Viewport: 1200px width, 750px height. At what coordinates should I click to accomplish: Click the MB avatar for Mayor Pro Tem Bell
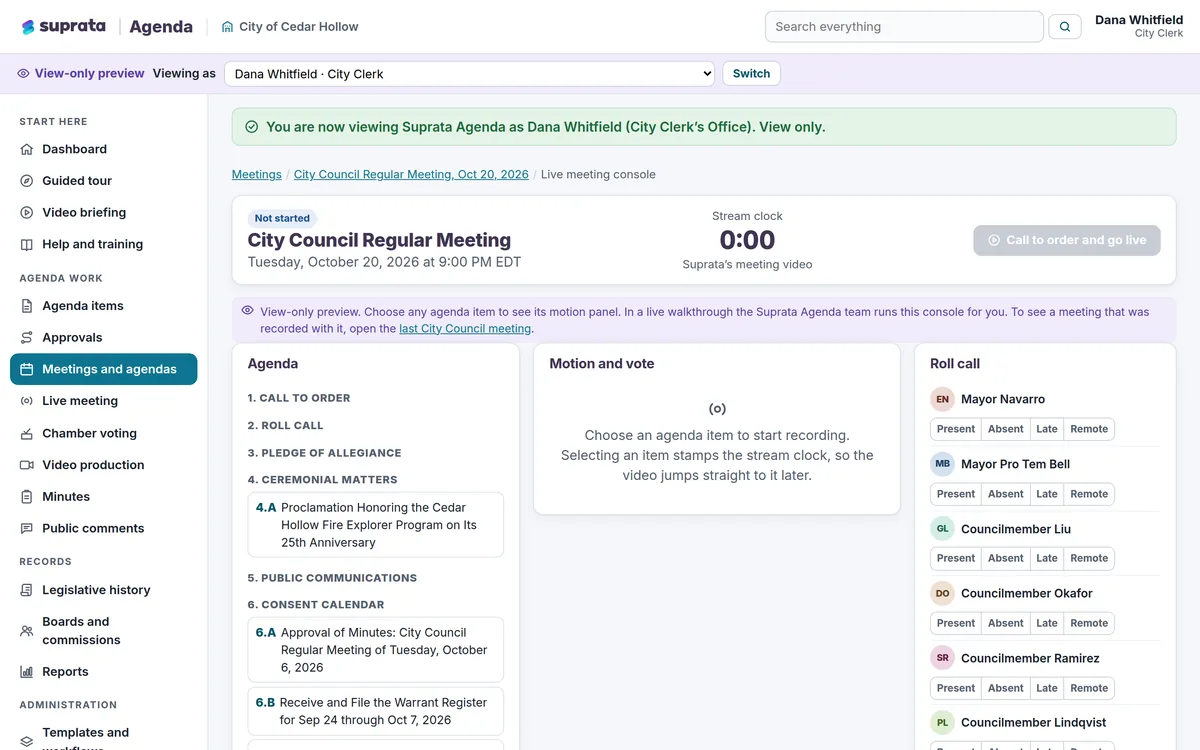click(942, 464)
